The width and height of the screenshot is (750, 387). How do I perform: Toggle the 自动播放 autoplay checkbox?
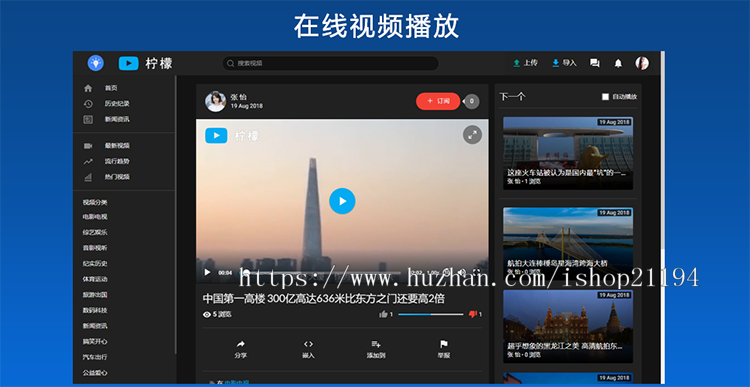point(605,97)
